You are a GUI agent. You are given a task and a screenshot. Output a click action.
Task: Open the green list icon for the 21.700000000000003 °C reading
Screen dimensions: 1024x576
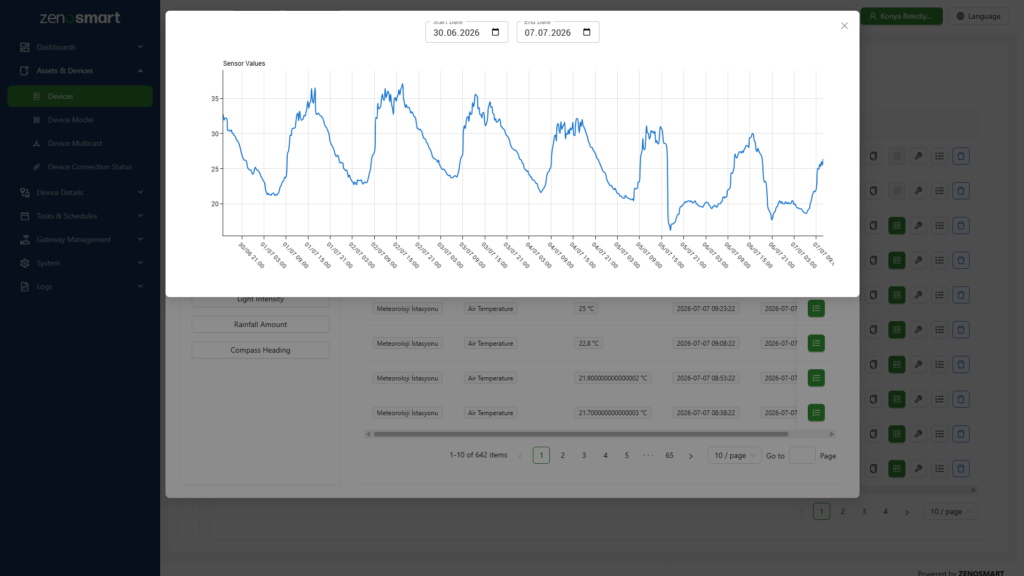click(x=816, y=412)
